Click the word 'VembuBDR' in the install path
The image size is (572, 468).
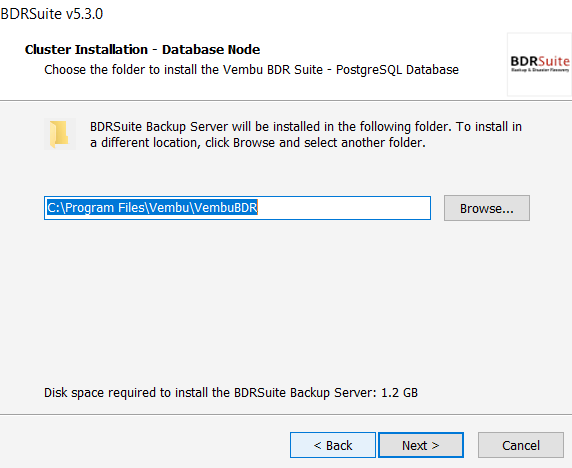(x=226, y=208)
